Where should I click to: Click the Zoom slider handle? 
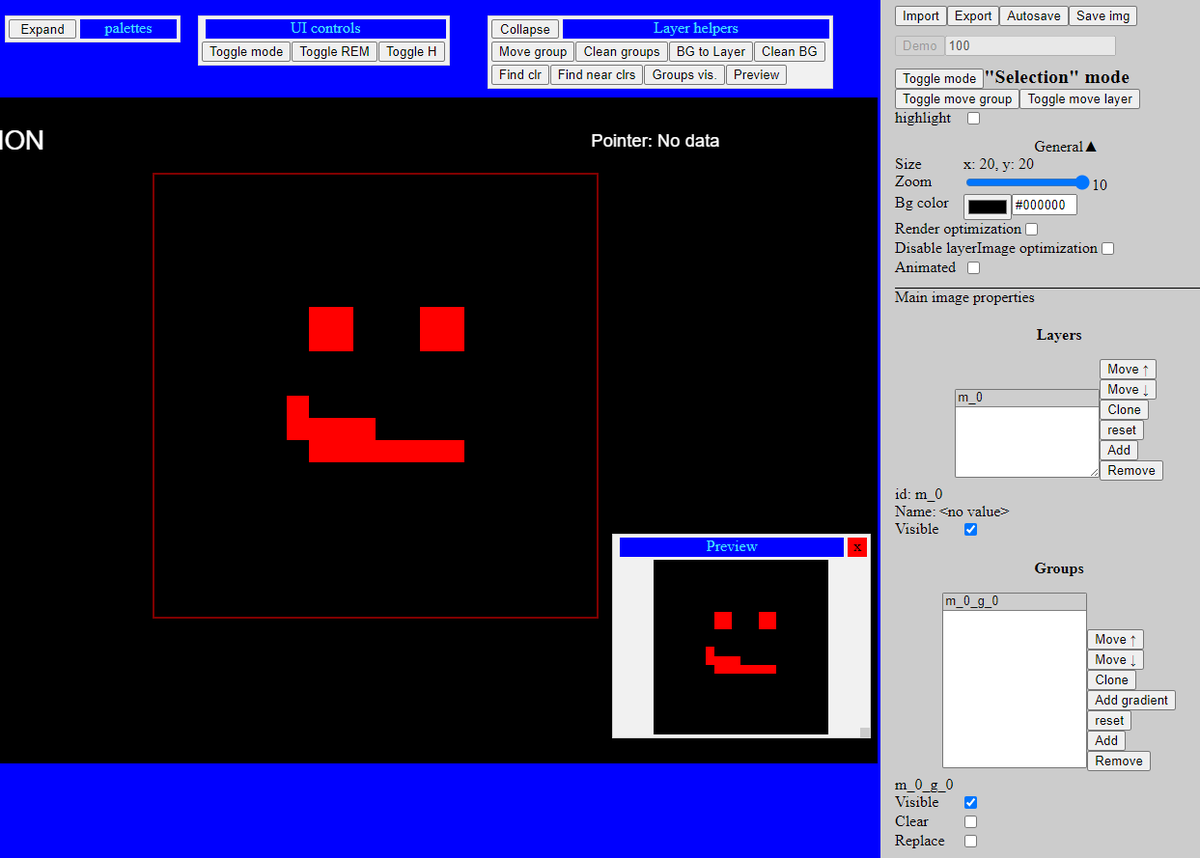[x=1082, y=182]
